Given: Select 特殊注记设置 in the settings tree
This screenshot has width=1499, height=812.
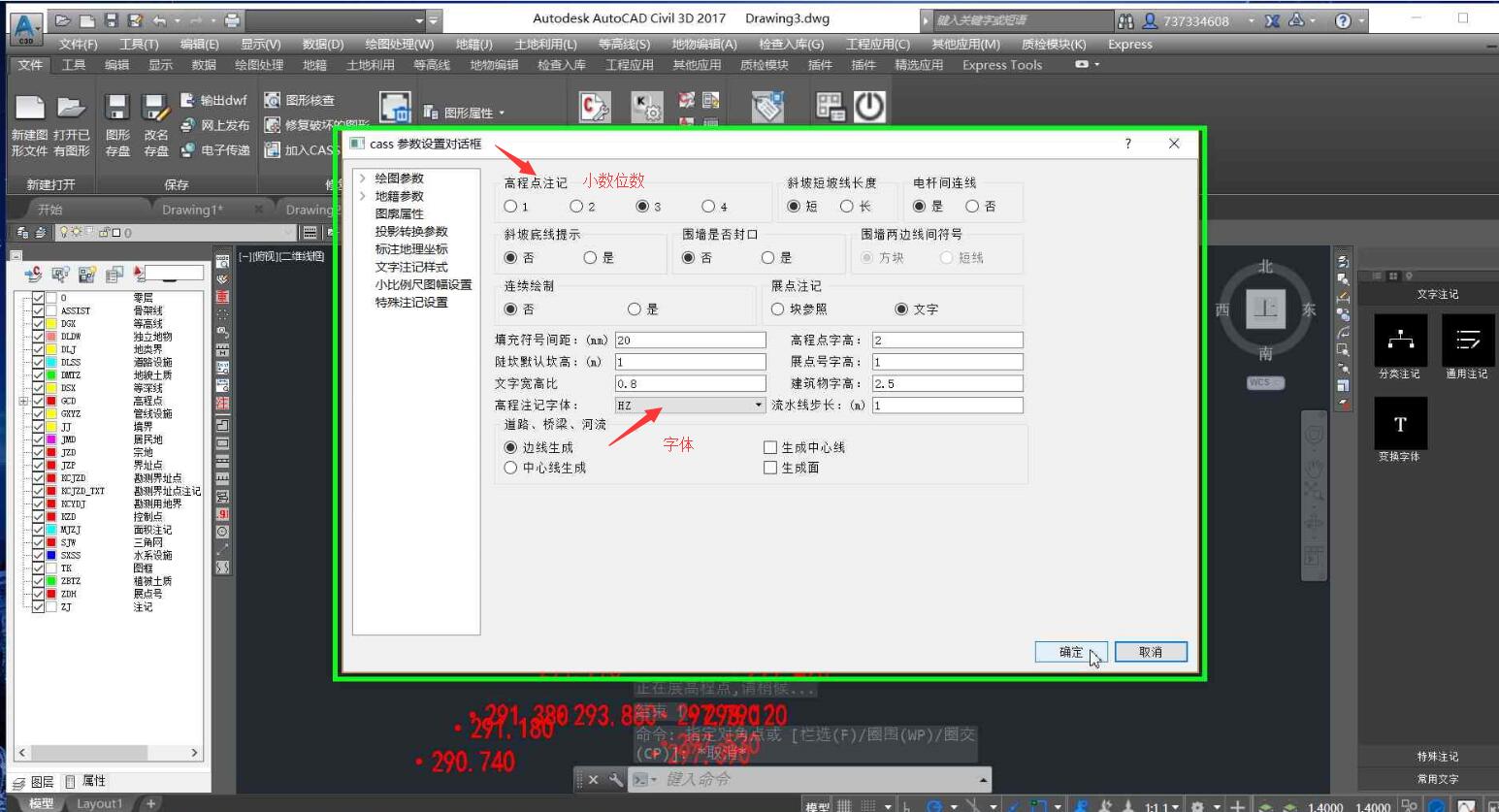Looking at the screenshot, I should tap(411, 302).
